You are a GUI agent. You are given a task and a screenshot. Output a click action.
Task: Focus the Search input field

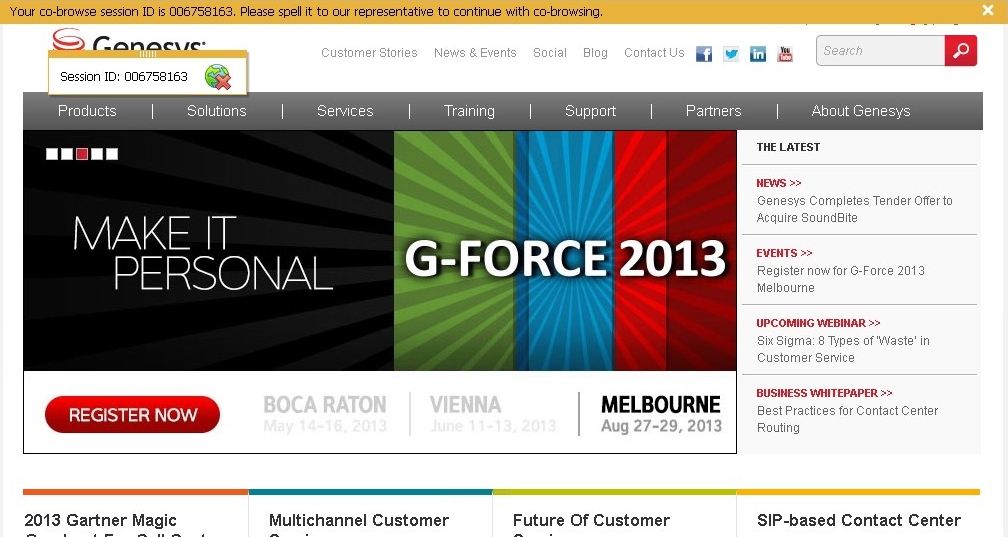(880, 51)
